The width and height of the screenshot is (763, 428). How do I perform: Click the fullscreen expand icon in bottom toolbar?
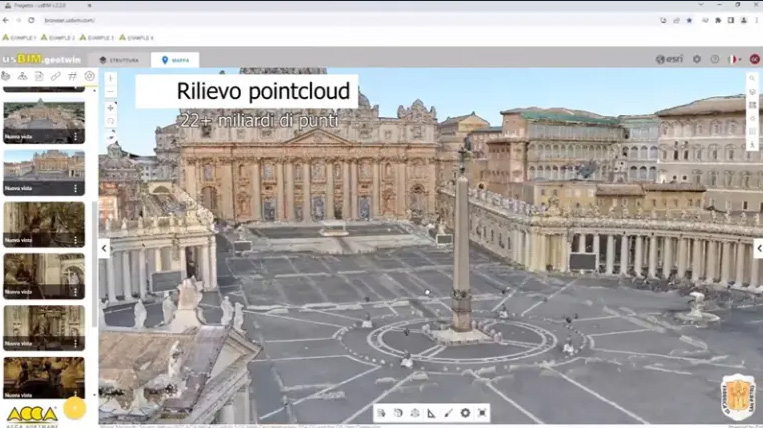(482, 413)
